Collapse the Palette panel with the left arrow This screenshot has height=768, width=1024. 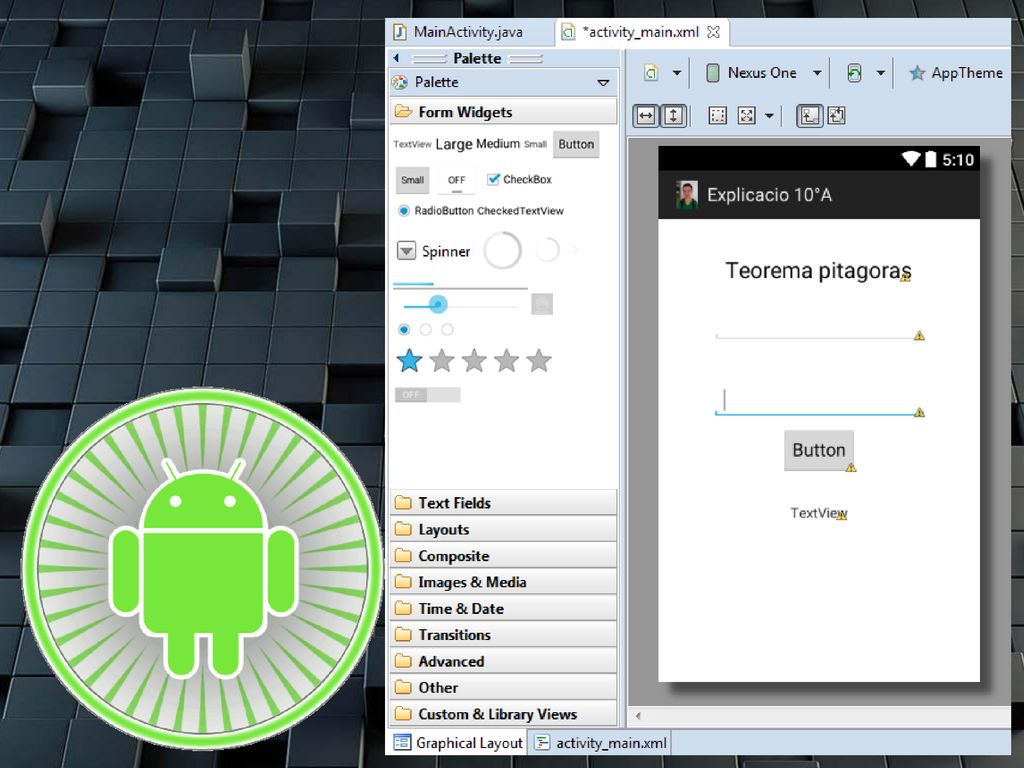click(396, 58)
